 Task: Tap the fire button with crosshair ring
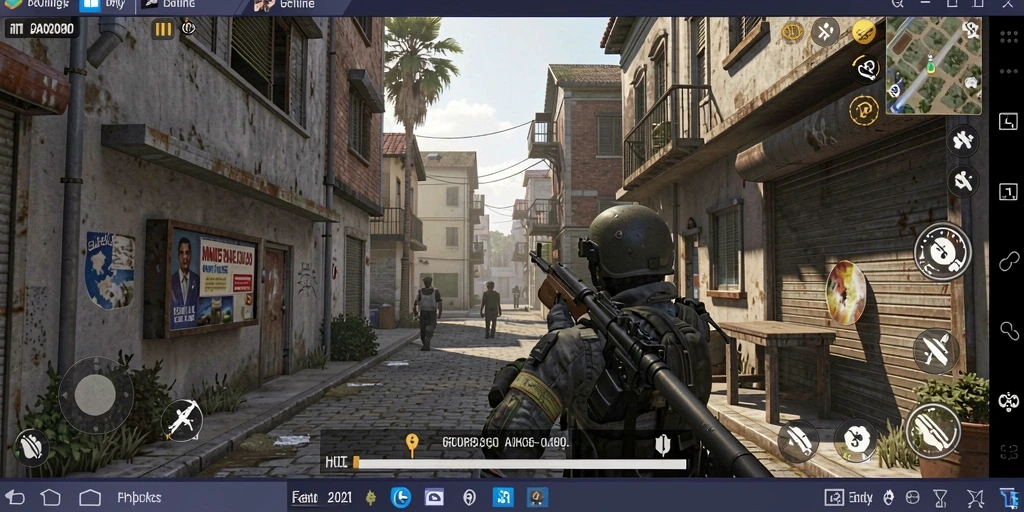[x=942, y=251]
